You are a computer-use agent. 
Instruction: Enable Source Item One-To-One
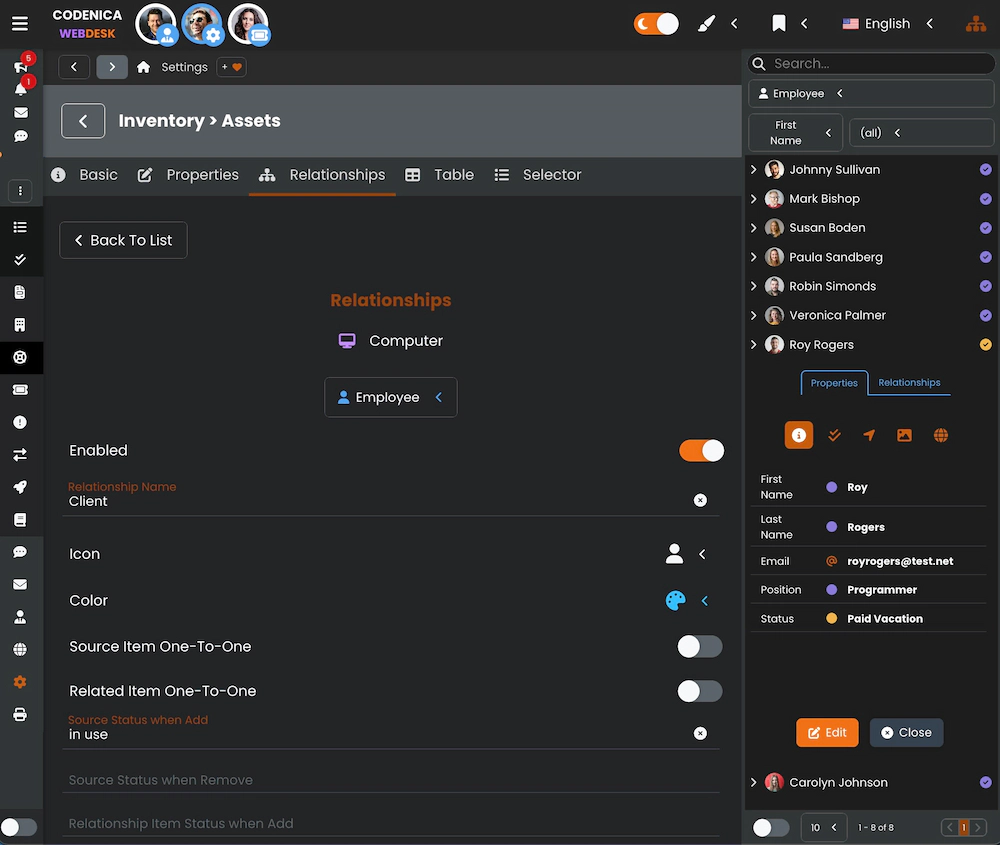click(x=699, y=646)
